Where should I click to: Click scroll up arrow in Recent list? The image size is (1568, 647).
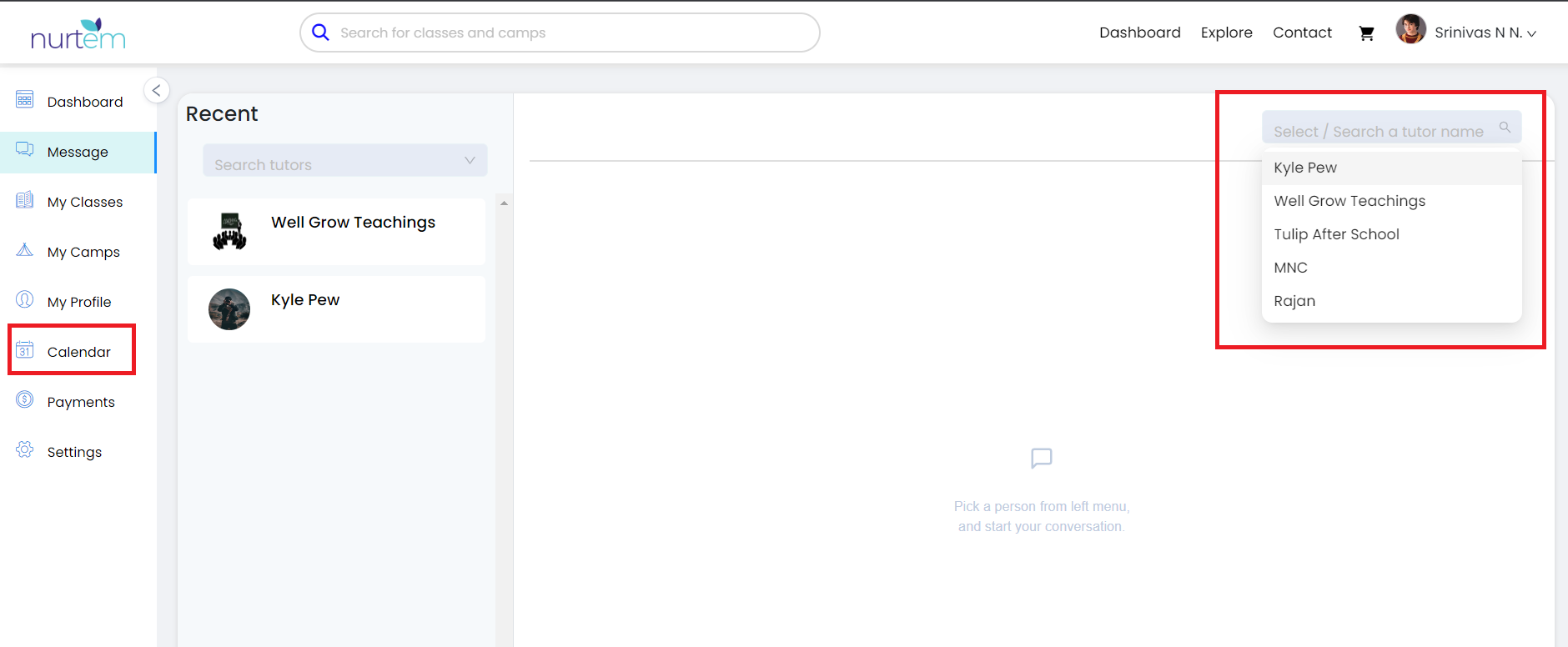(504, 203)
